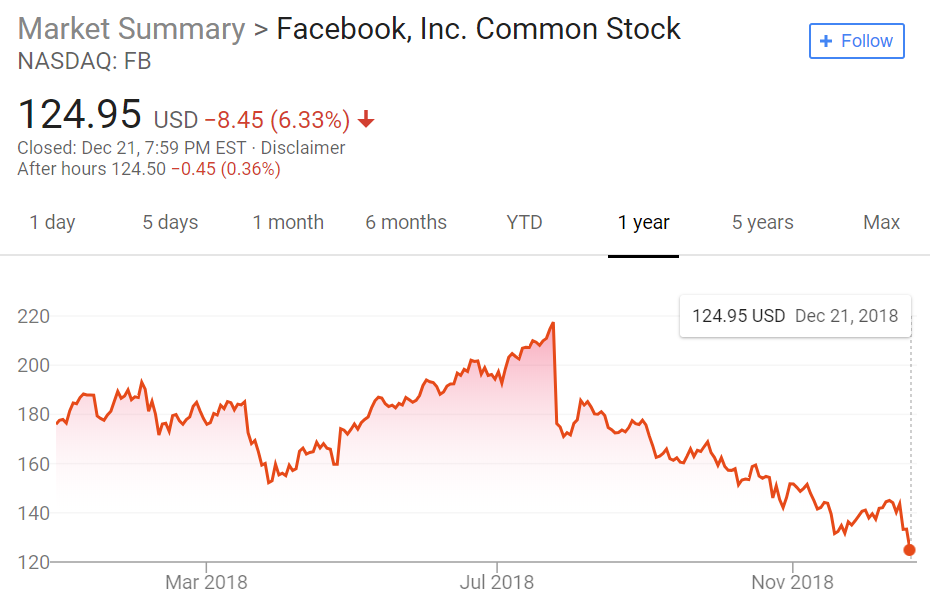Click the 124.95 USD Dec 21 tooltip
930x601 pixels.
795,316
